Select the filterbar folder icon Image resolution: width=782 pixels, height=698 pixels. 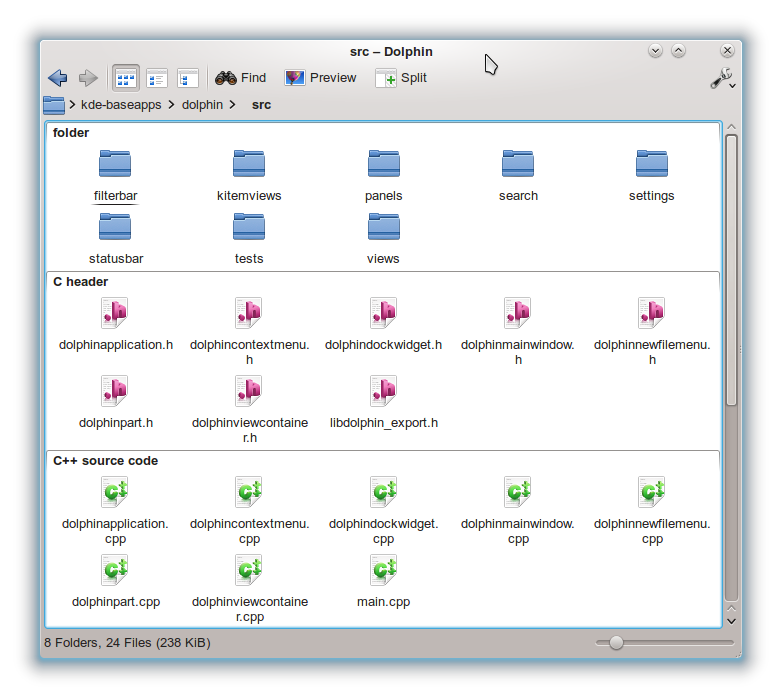(x=115, y=164)
